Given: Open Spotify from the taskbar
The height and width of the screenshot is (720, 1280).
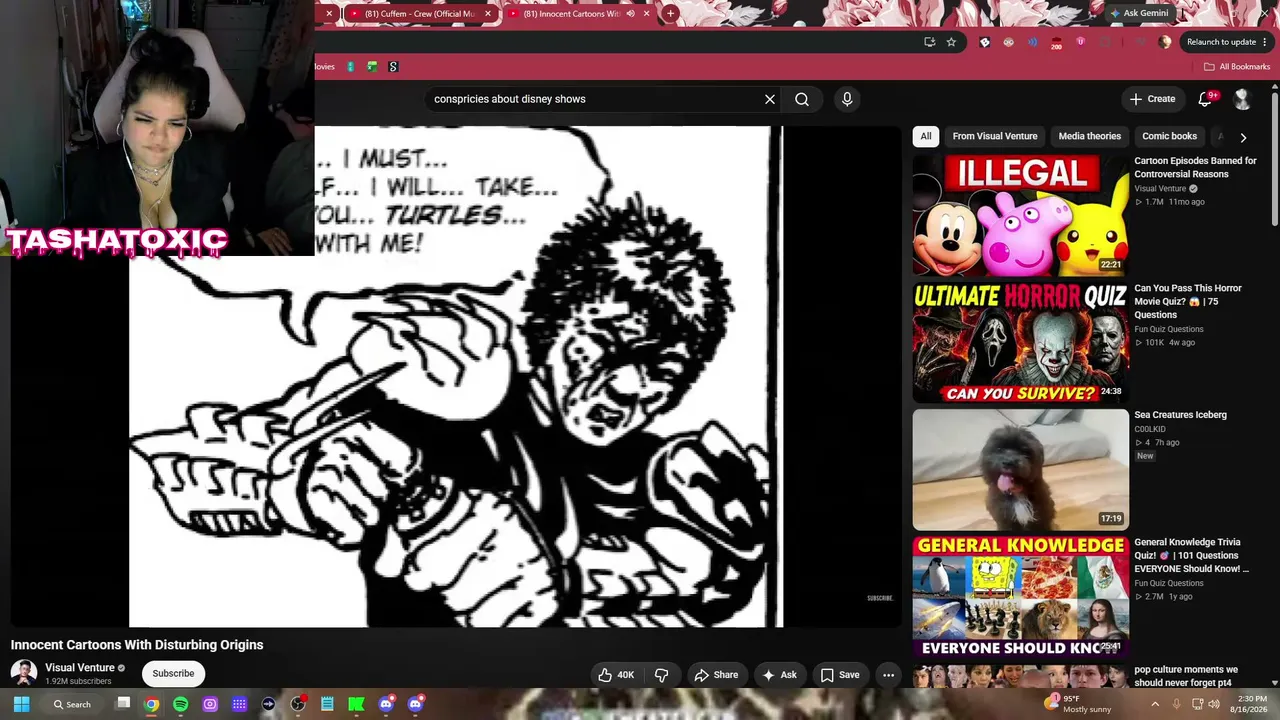Looking at the screenshot, I should (180, 704).
